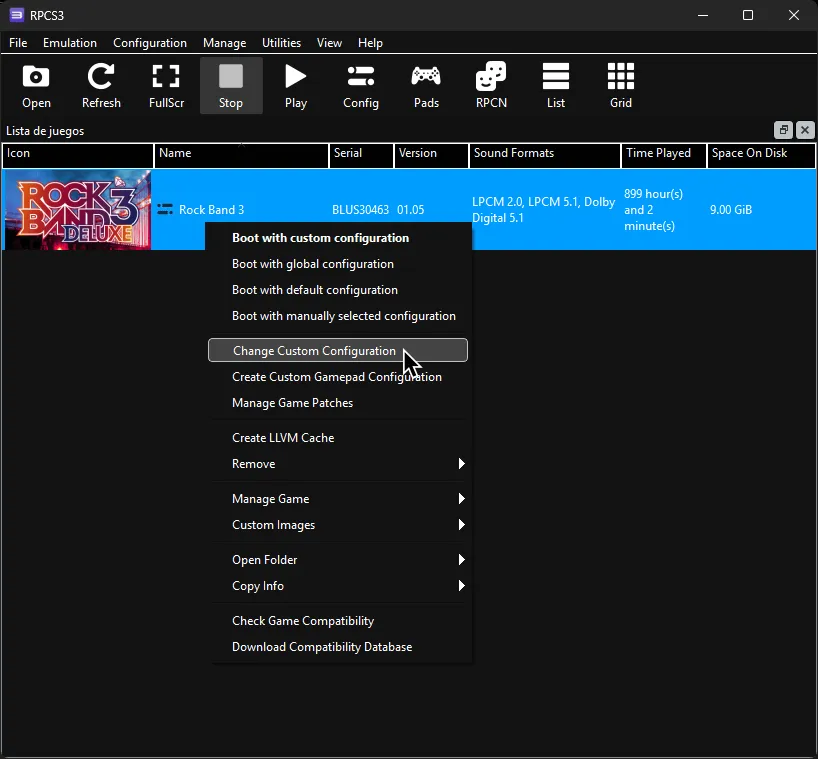The height and width of the screenshot is (759, 818).
Task: Switch to Grid view mode
Action: [x=620, y=85]
